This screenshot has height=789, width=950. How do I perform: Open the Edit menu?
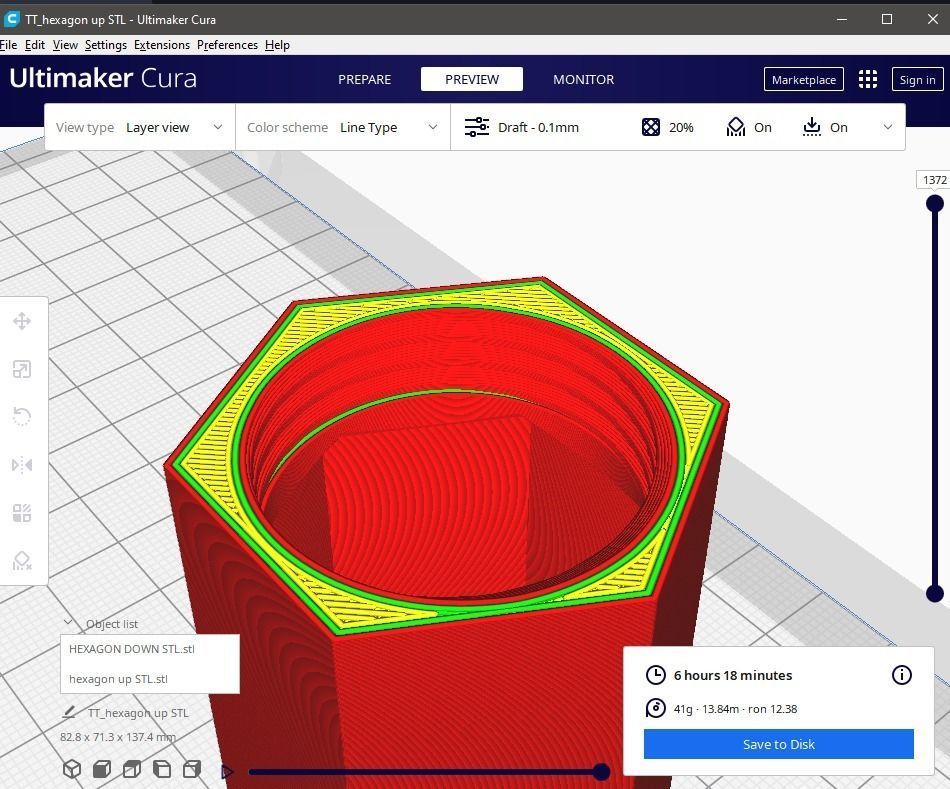coord(35,45)
